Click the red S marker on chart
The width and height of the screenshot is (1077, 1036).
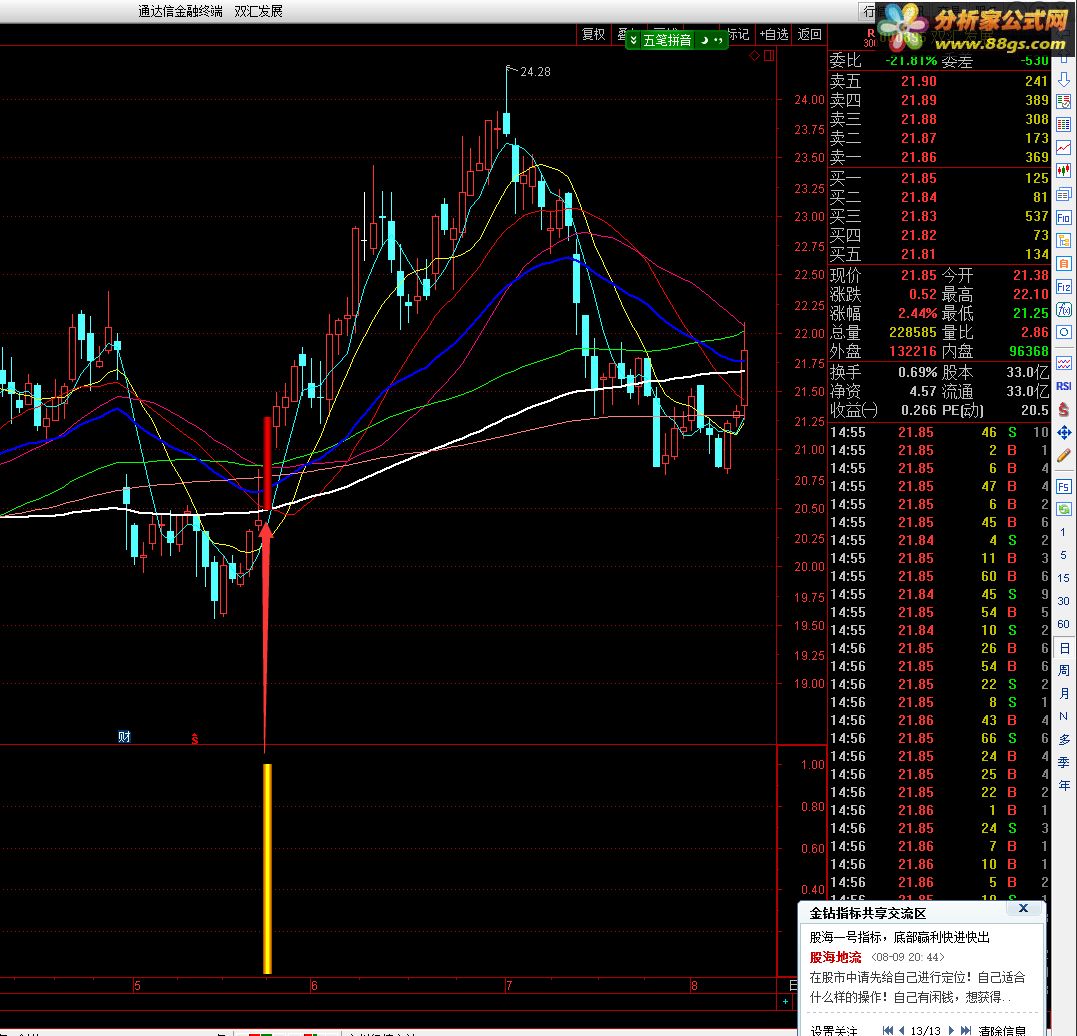point(194,739)
